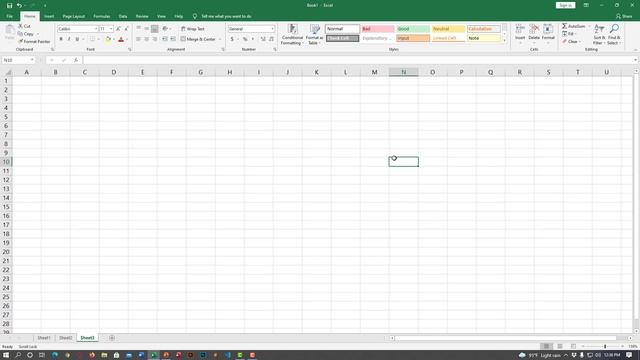The width and height of the screenshot is (640, 360).
Task: Click the Sign in button
Action: tap(565, 5)
